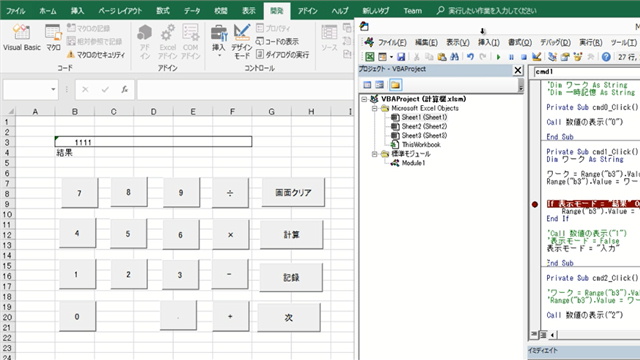
Task: Switch to the Team ribbon tab
Action: coord(412,11)
